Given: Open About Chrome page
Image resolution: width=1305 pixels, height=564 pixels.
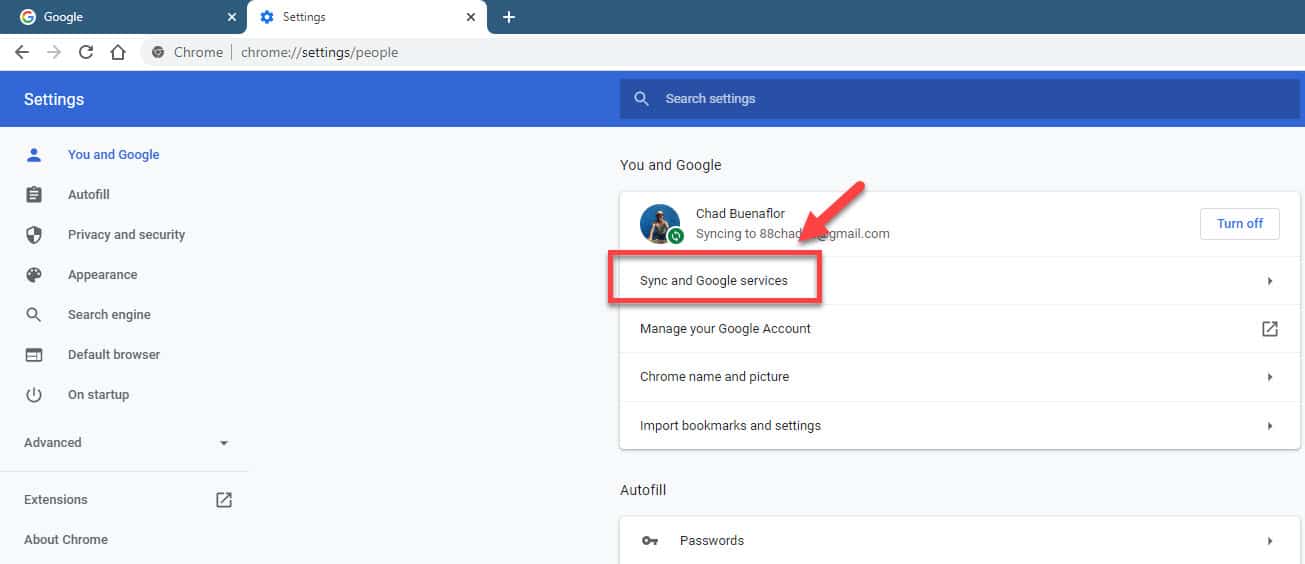Looking at the screenshot, I should pyautogui.click(x=66, y=540).
